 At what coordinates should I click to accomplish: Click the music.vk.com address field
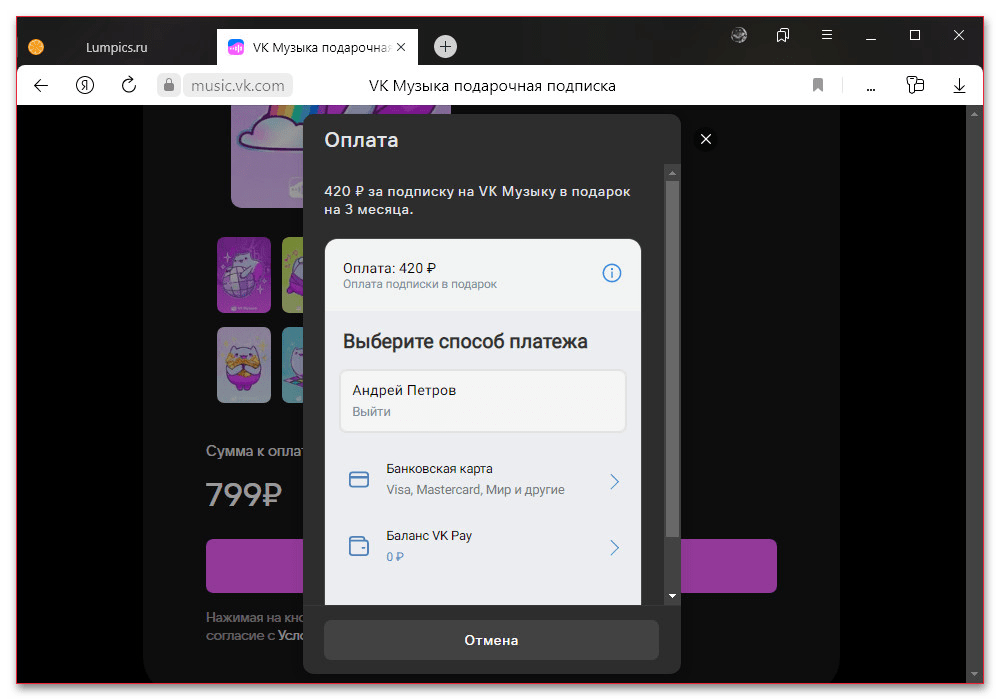click(238, 85)
